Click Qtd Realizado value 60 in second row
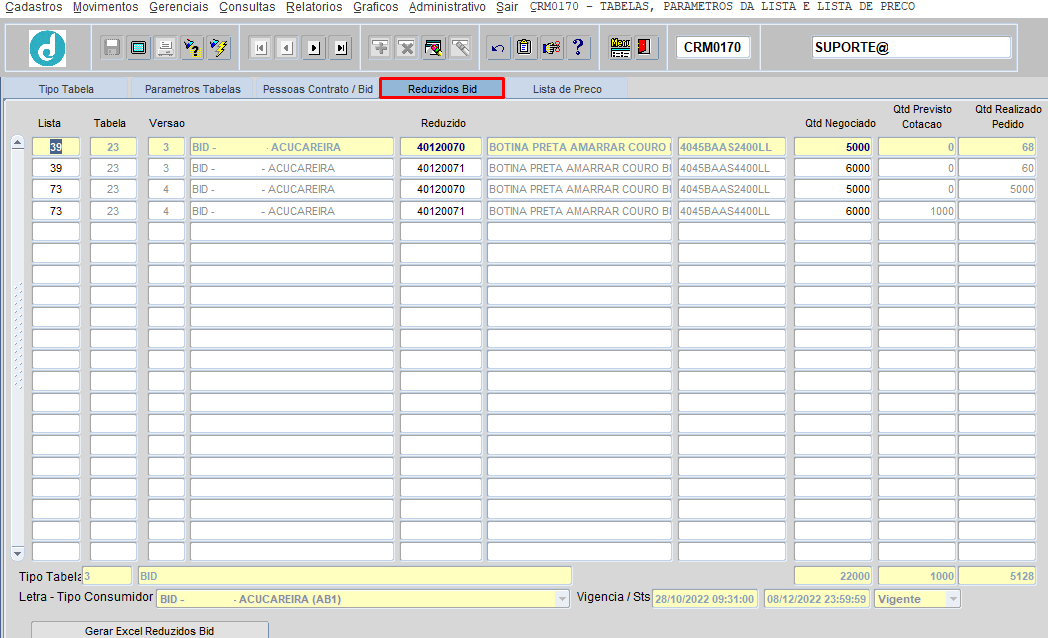1048x638 pixels. (997, 168)
